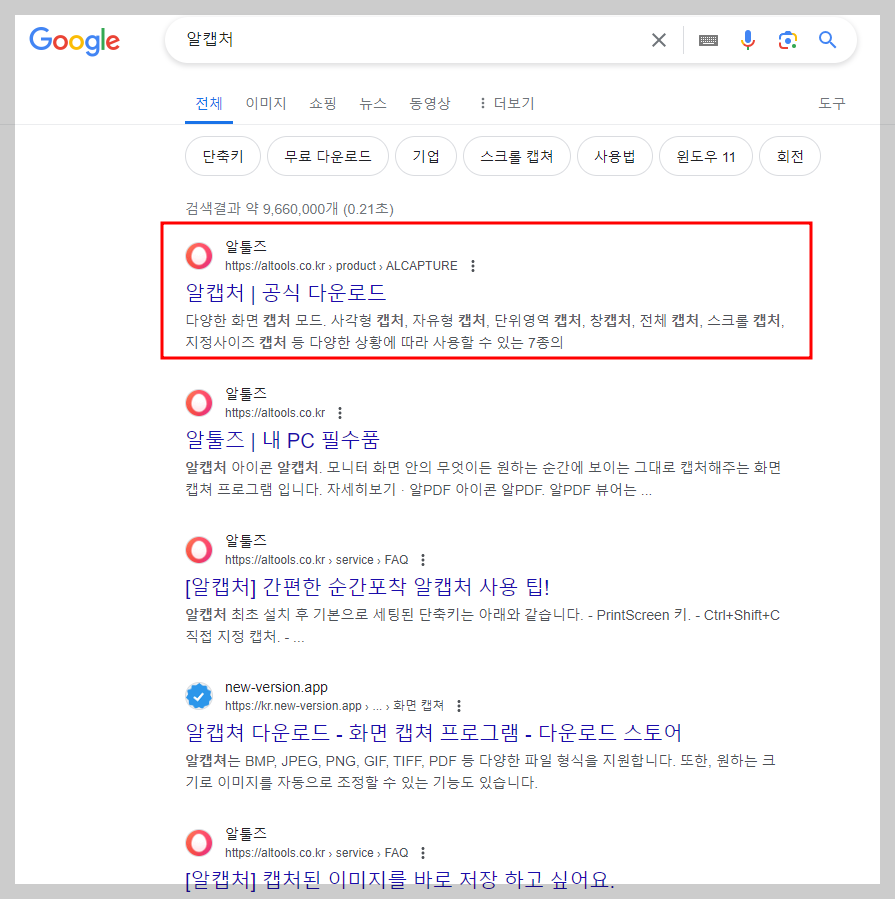This screenshot has height=899, width=895.
Task: Open 알툴즈 | 내 PC 필수품 link
Action: [282, 440]
